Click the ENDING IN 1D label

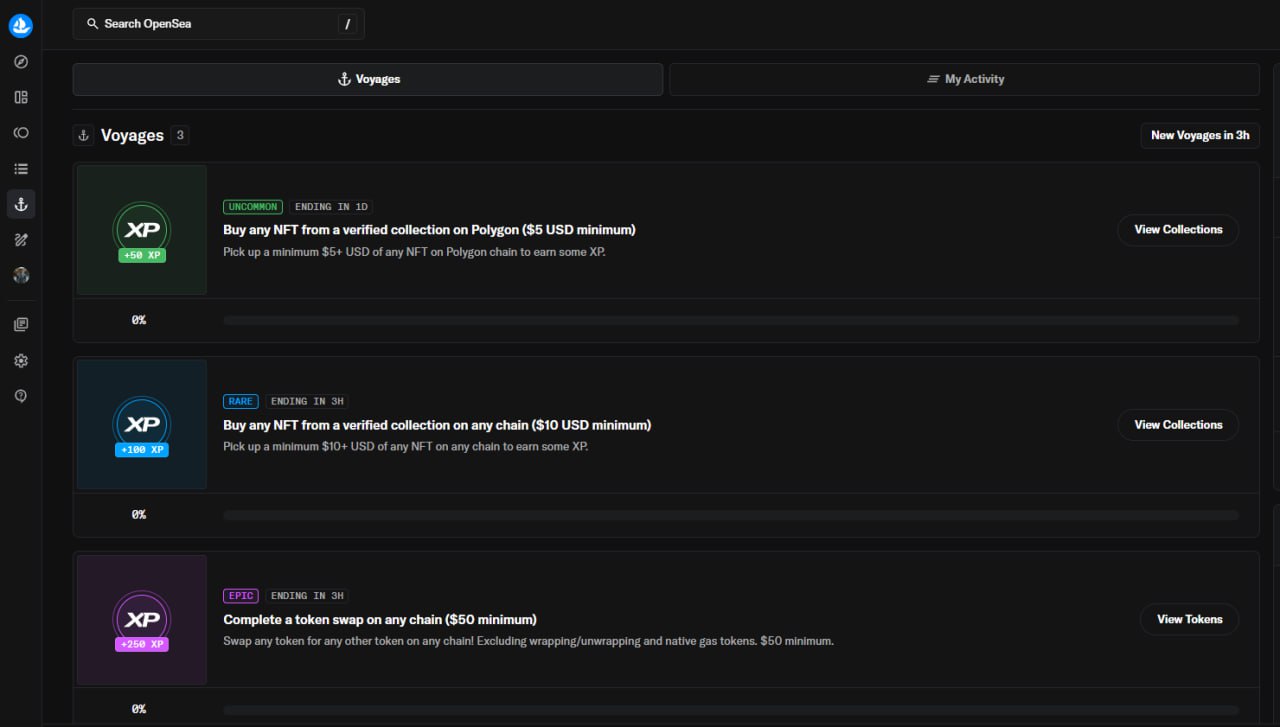[331, 207]
